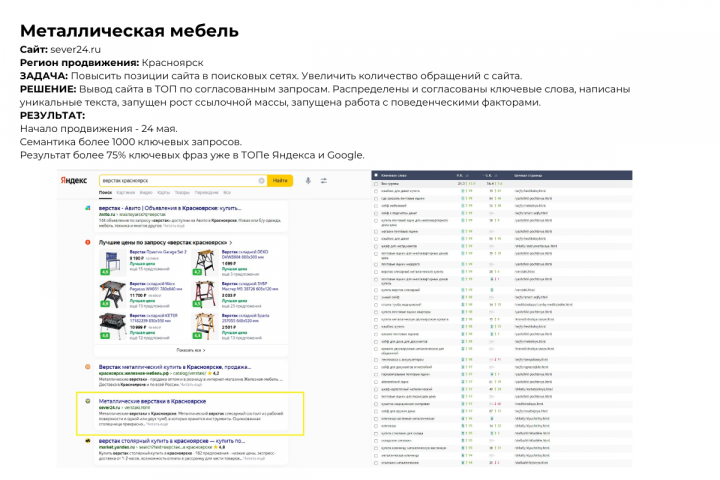
Task: Open the Переводчик tab
Action: 207,192
